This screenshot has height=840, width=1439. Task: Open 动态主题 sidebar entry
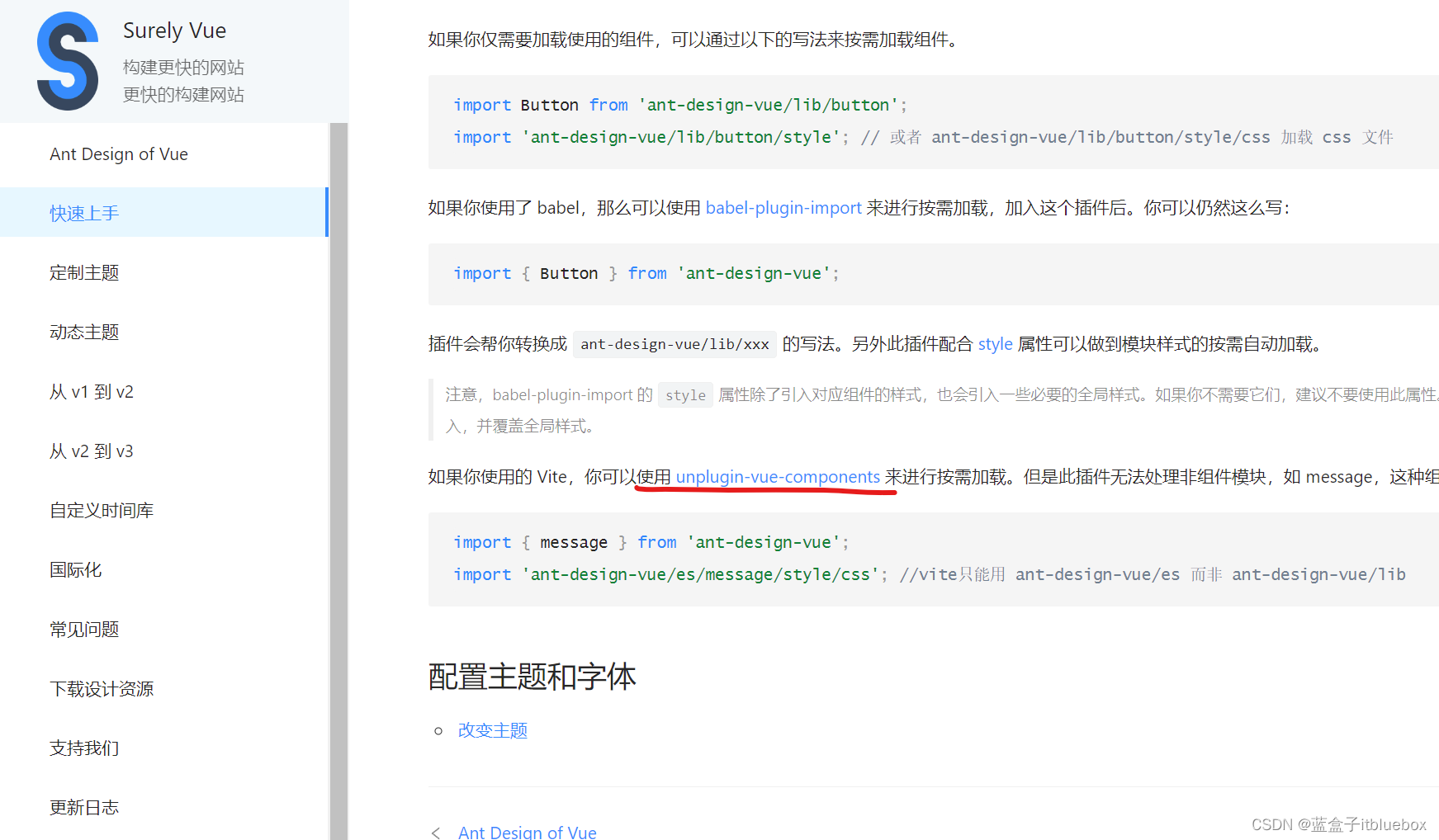click(x=84, y=333)
